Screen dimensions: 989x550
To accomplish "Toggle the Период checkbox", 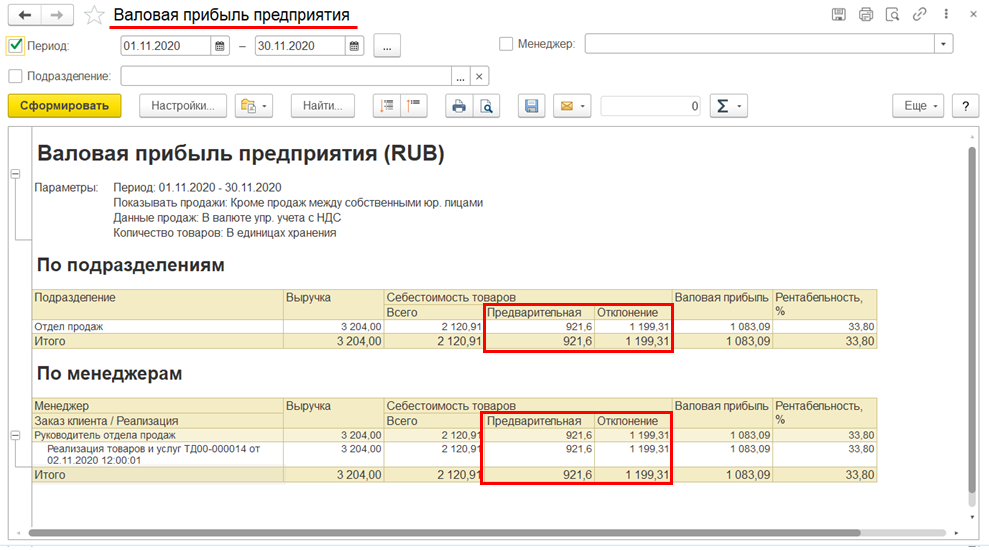I will tap(15, 45).
